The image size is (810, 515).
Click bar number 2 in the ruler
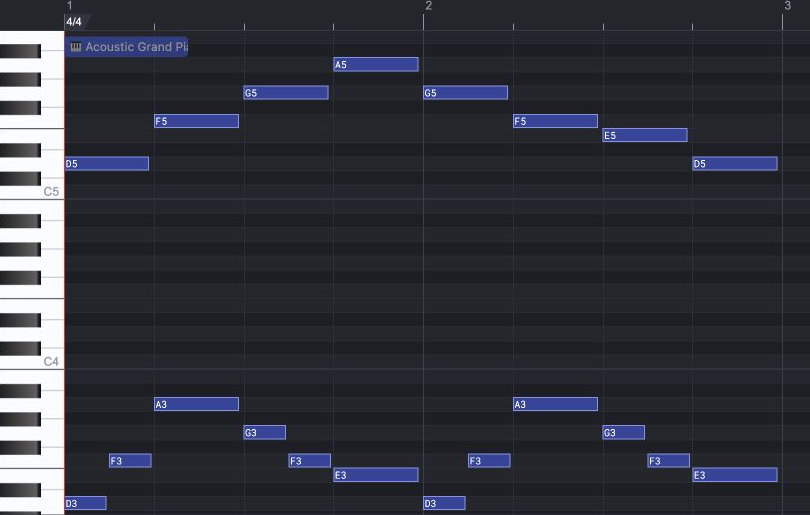click(x=428, y=6)
